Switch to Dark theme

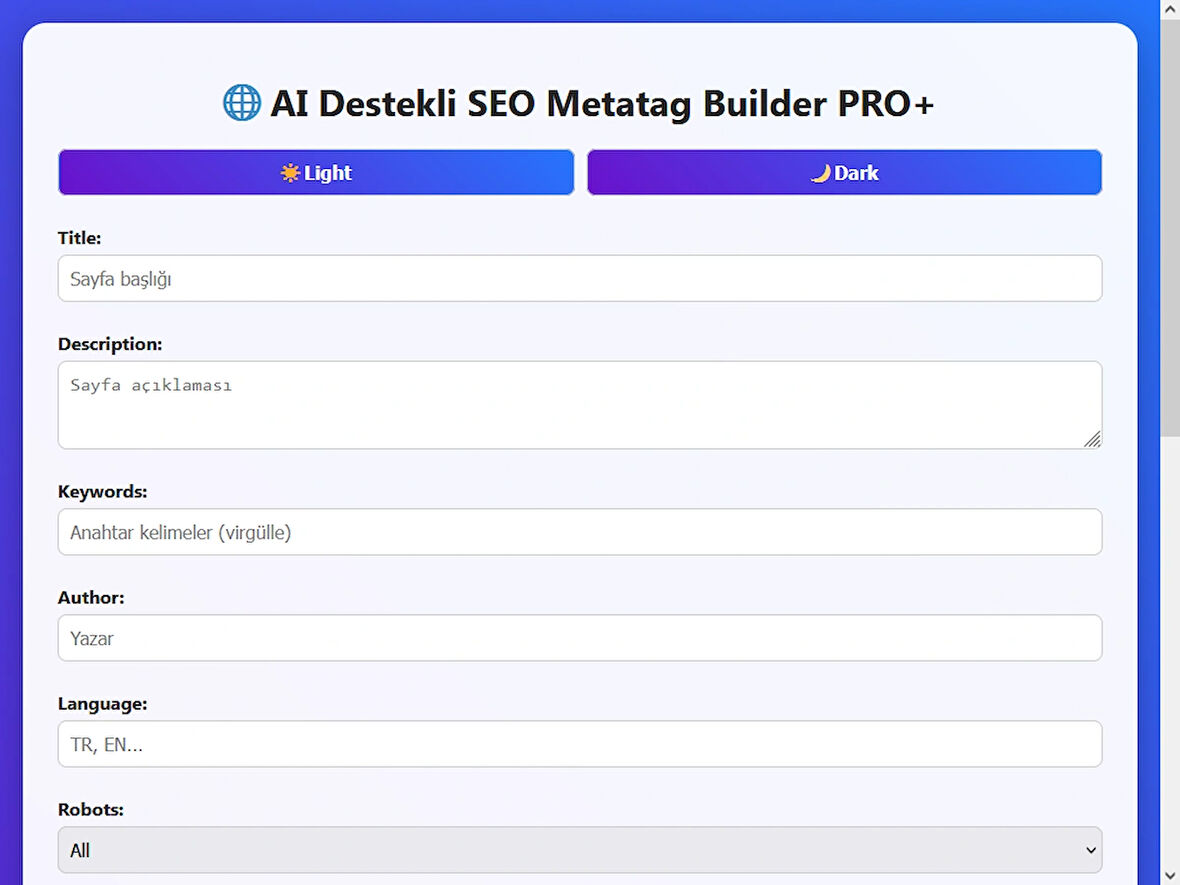[844, 172]
